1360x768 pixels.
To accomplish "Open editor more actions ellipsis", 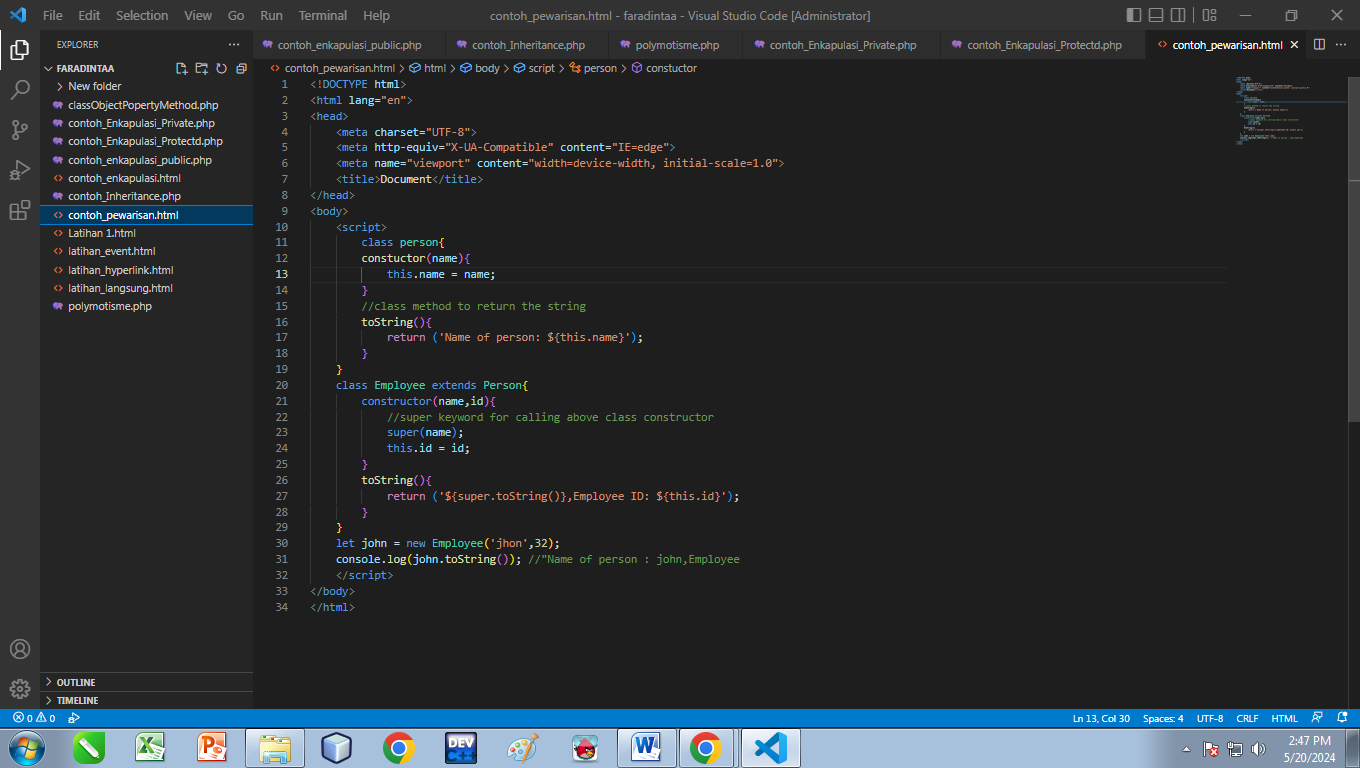I will 1342,45.
